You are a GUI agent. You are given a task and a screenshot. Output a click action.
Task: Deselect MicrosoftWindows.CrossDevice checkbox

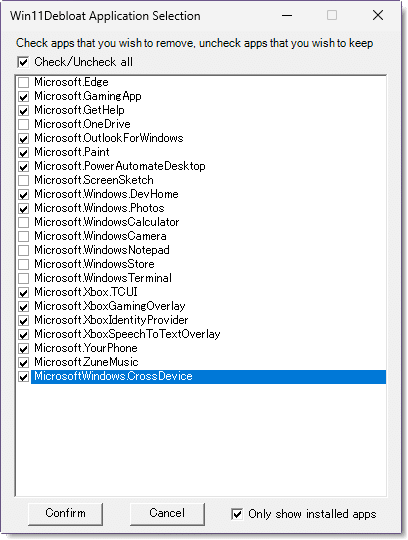pos(23,376)
